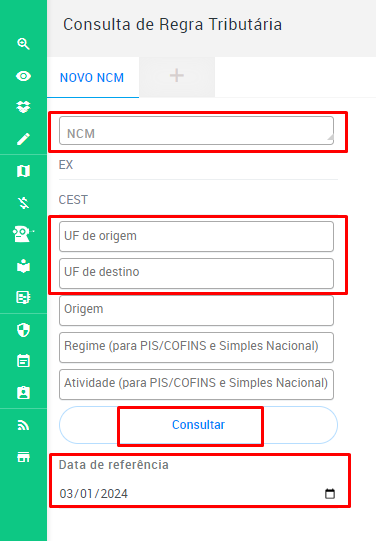Open the calendar event icon in sidebar
Screen dimensions: 376x541
[x=23, y=361]
